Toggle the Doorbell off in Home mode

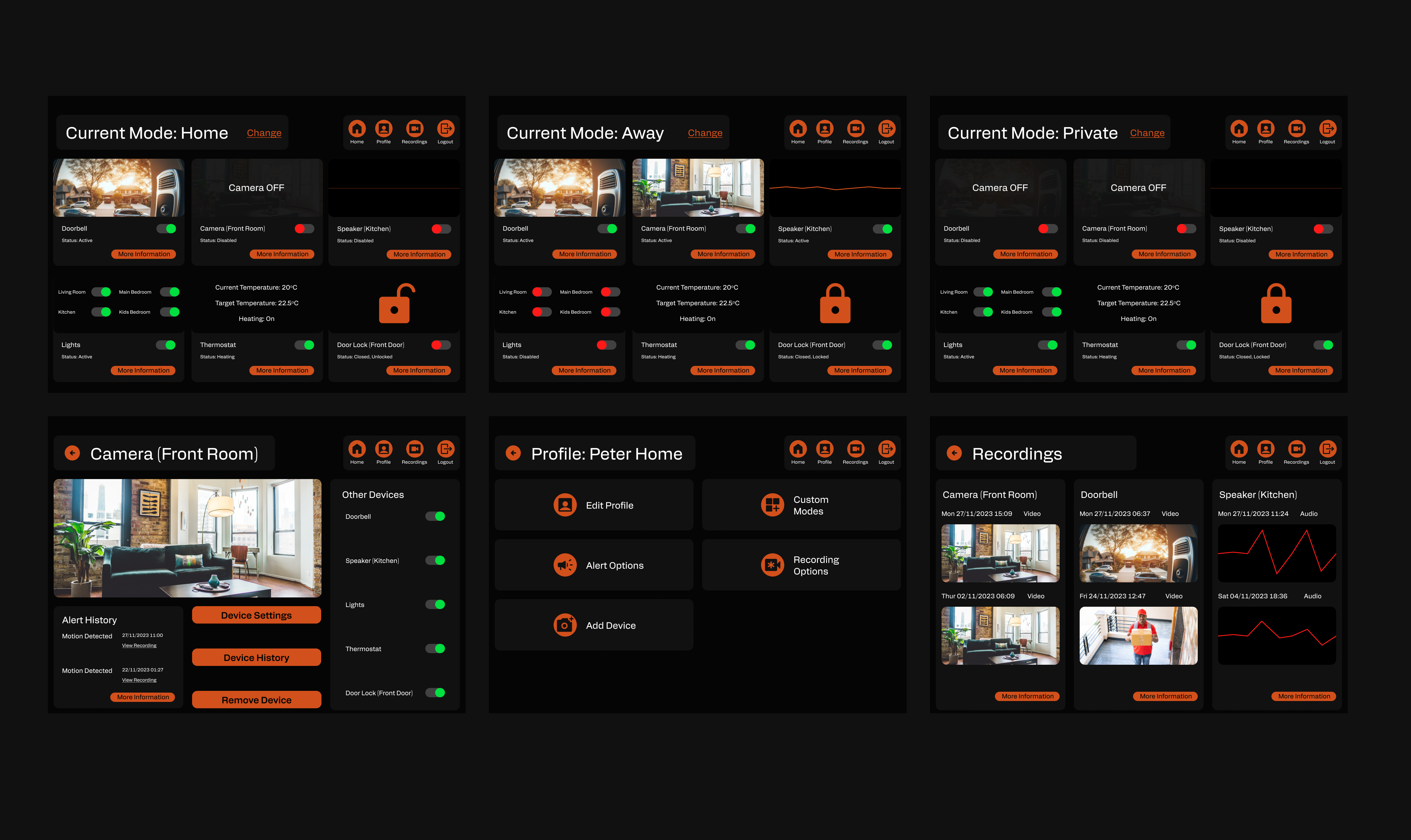167,229
